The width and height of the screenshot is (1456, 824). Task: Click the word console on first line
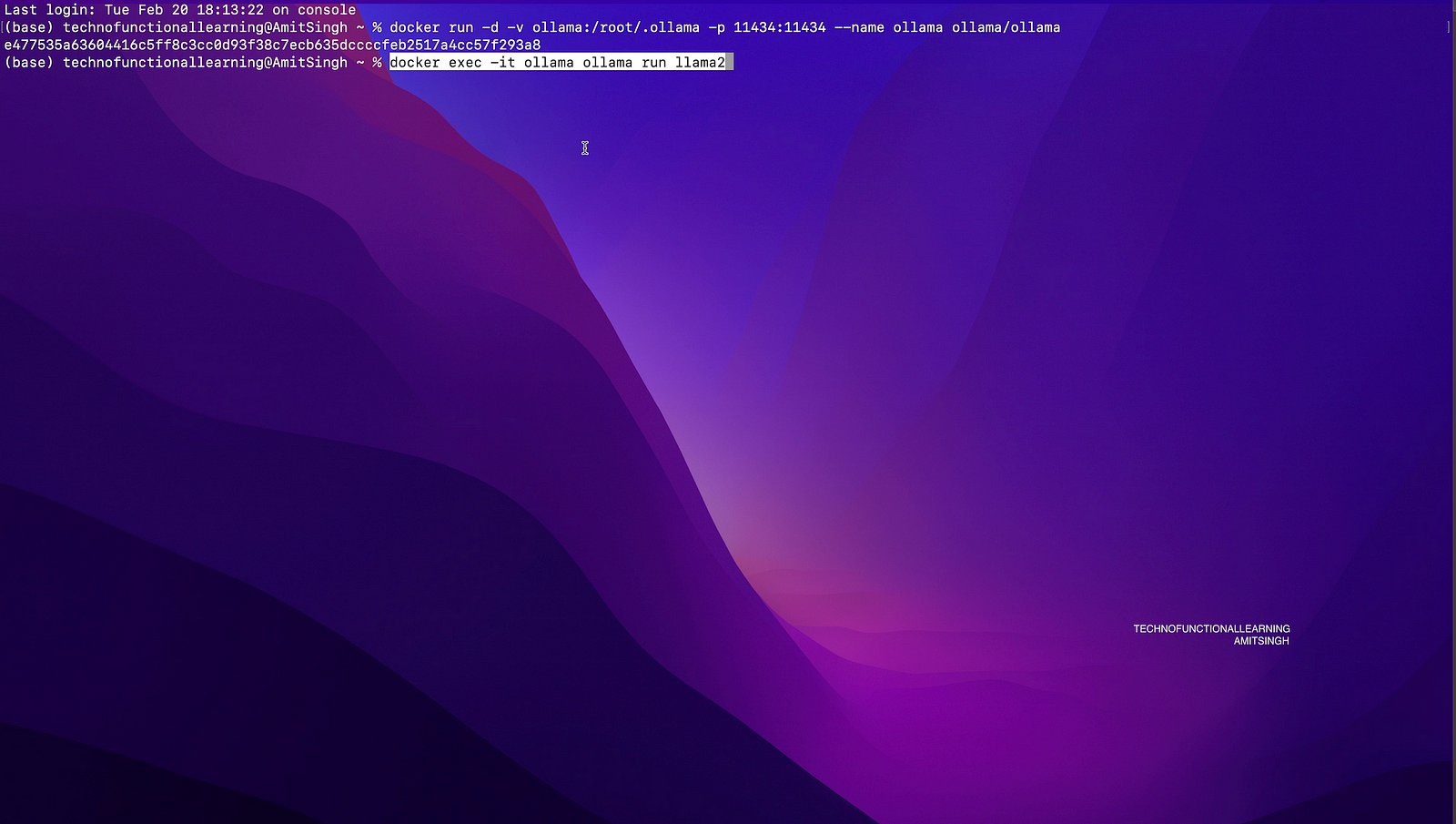(327, 10)
